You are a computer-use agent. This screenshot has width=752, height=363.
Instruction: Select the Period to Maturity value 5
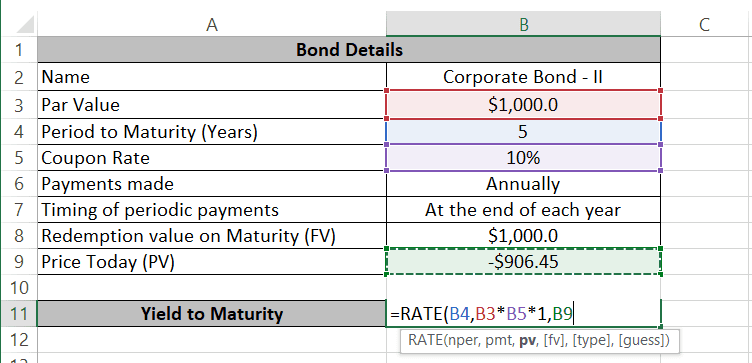[x=523, y=131]
